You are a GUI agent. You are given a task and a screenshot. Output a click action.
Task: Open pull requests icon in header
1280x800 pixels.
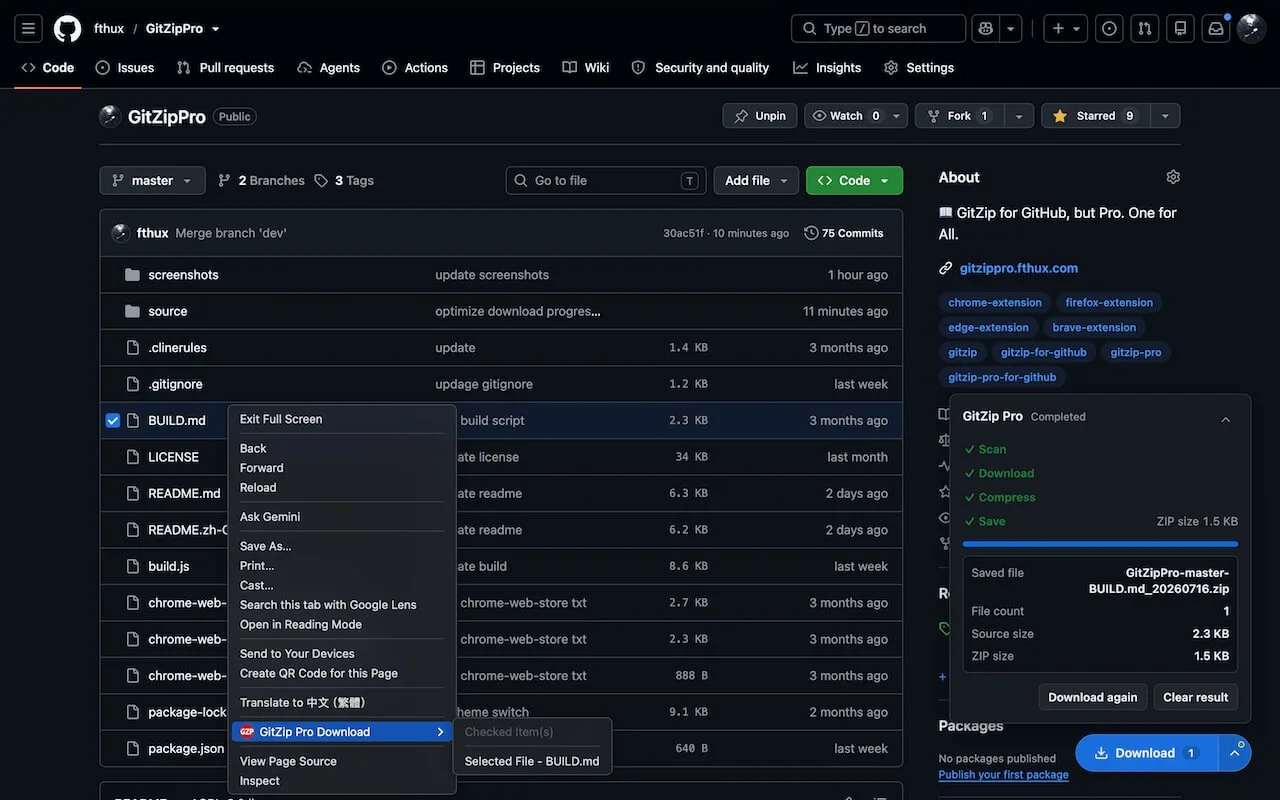point(1145,29)
